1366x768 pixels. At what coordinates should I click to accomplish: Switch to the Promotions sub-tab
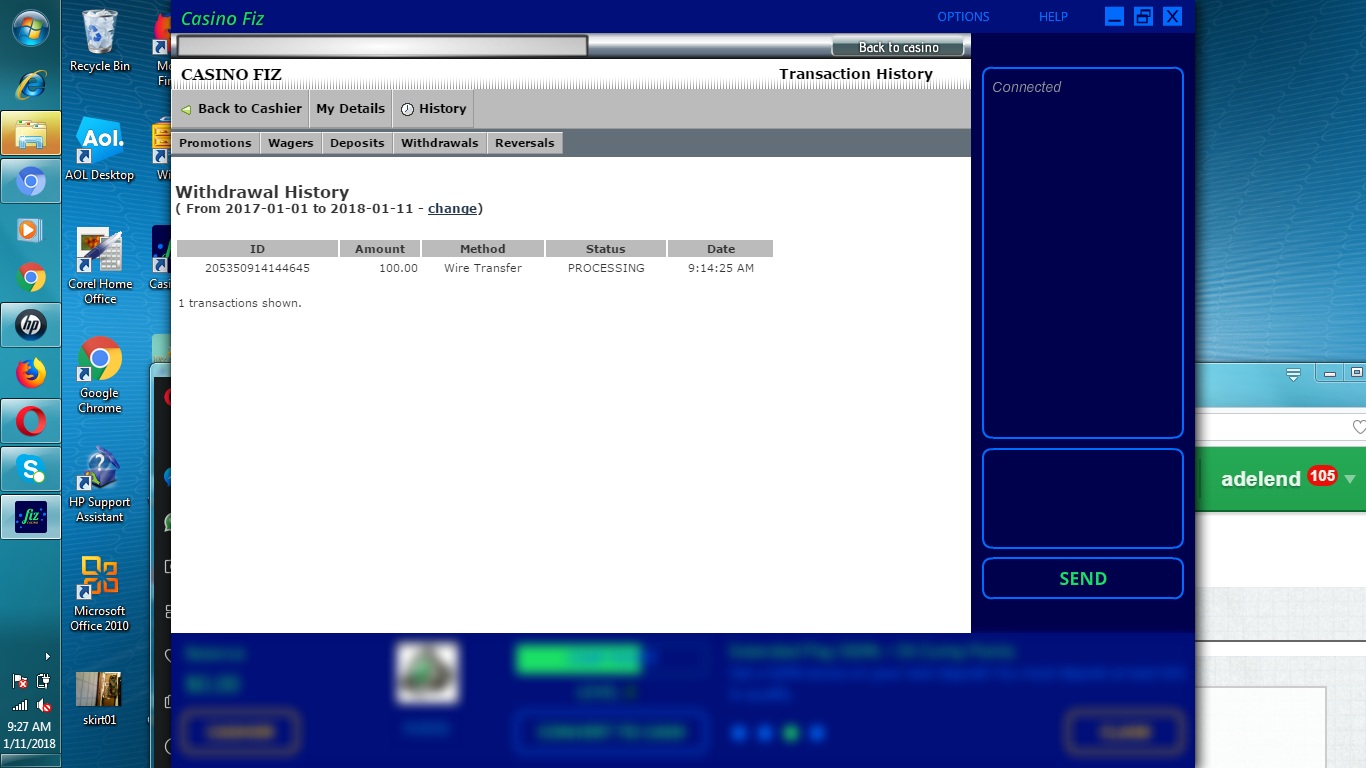(x=215, y=143)
